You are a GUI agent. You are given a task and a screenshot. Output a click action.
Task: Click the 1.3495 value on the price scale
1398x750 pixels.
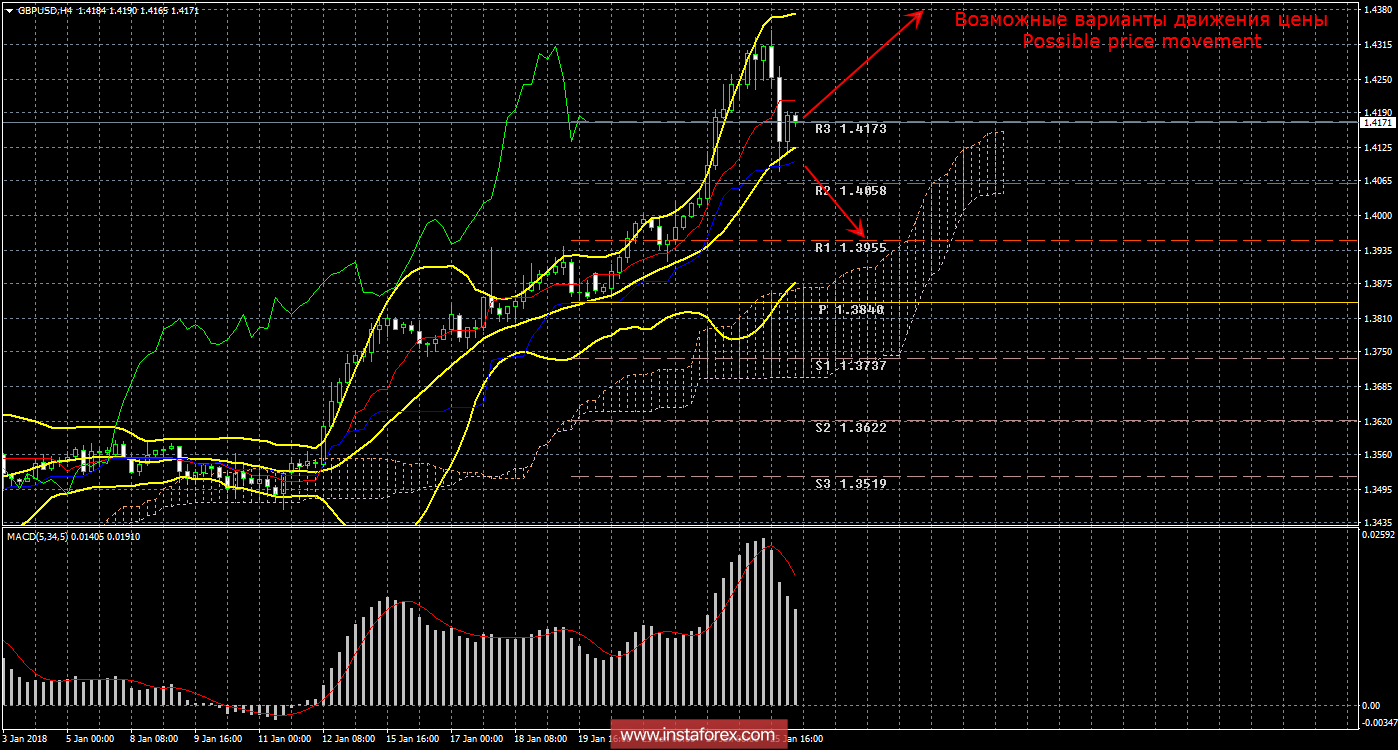point(1376,489)
